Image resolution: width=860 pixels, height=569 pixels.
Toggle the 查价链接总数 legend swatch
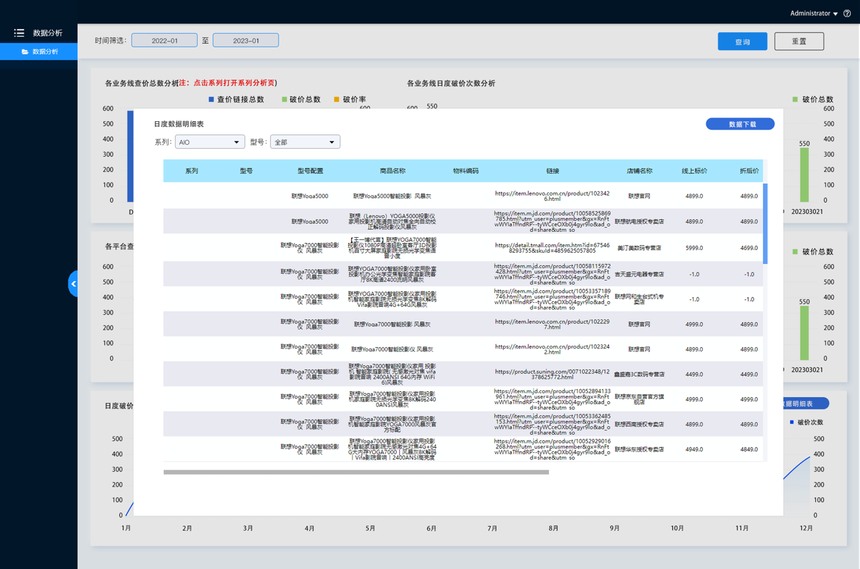click(211, 99)
